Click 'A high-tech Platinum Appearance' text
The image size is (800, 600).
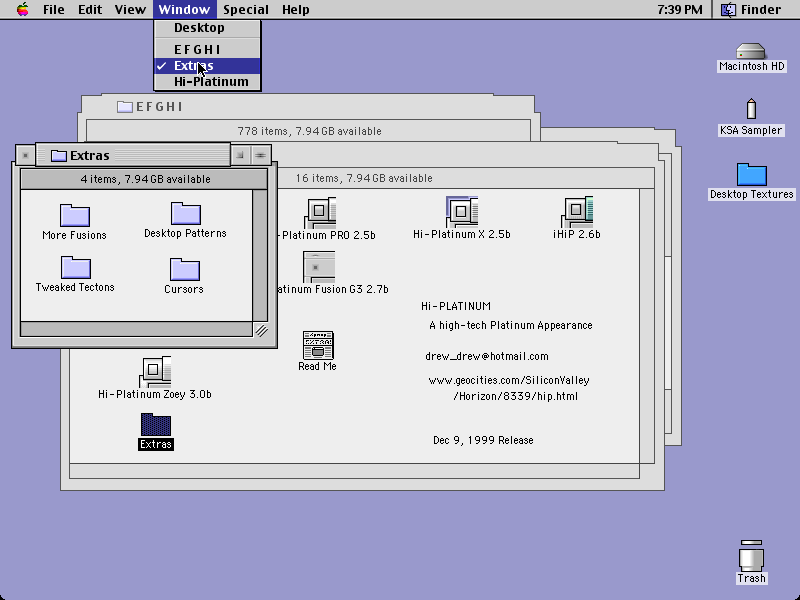coord(511,326)
